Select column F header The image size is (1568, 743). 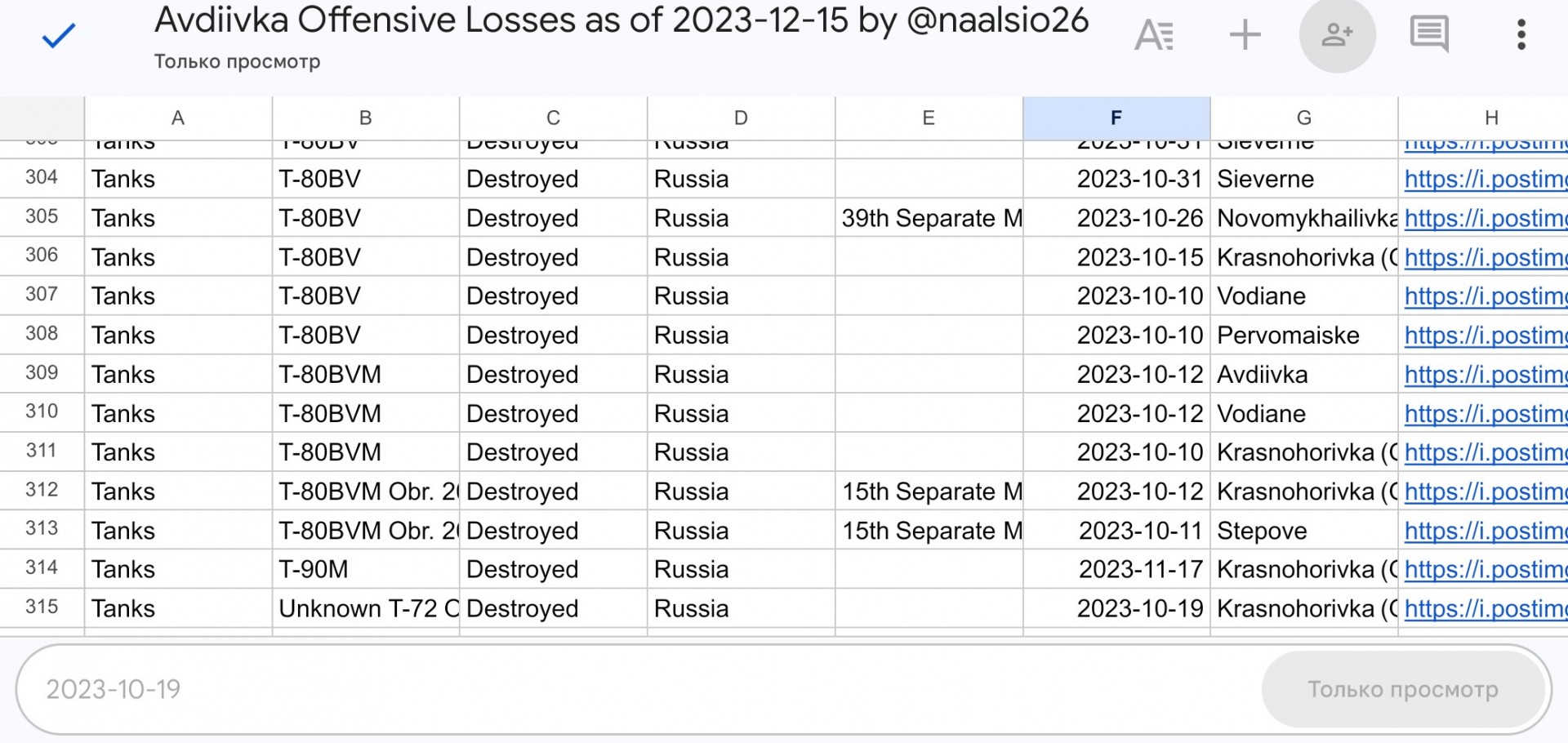coord(1116,118)
